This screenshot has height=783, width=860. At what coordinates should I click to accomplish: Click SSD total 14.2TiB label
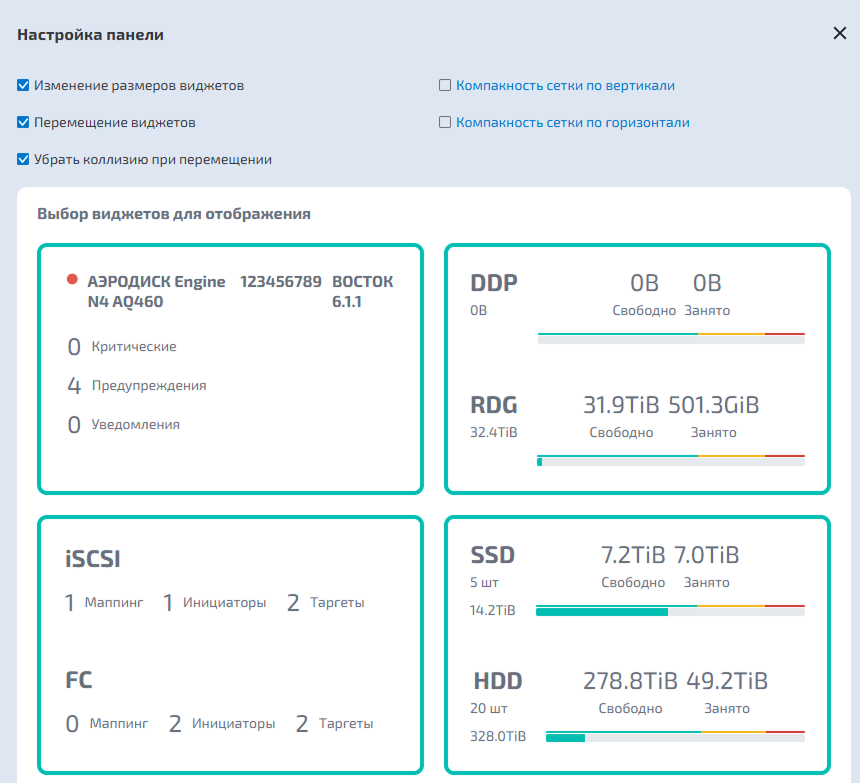pyautogui.click(x=493, y=610)
